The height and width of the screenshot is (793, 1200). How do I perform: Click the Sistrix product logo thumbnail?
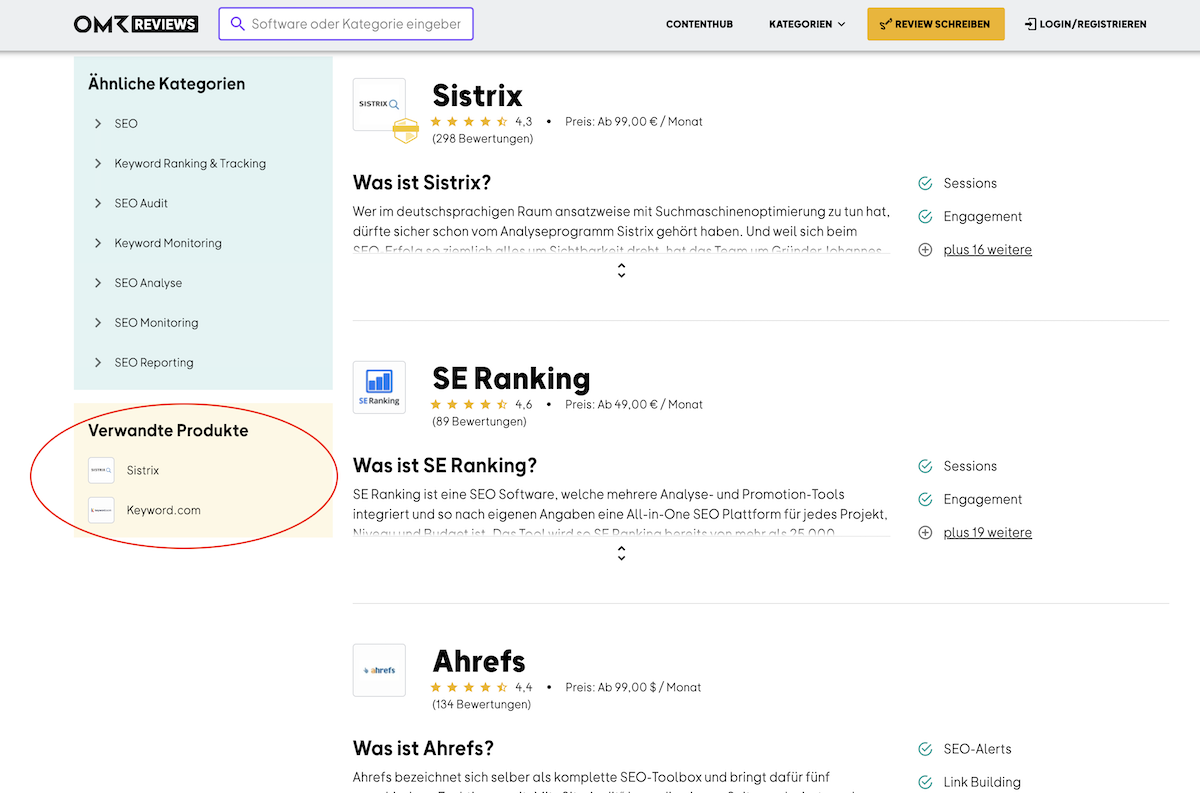[x=379, y=104]
